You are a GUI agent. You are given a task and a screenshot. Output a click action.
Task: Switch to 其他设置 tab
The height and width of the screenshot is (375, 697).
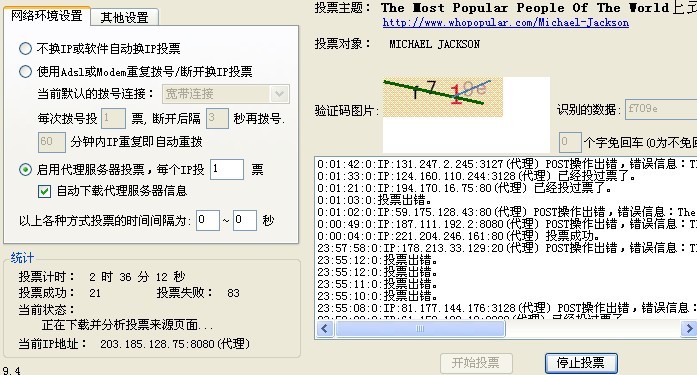pyautogui.click(x=124, y=18)
